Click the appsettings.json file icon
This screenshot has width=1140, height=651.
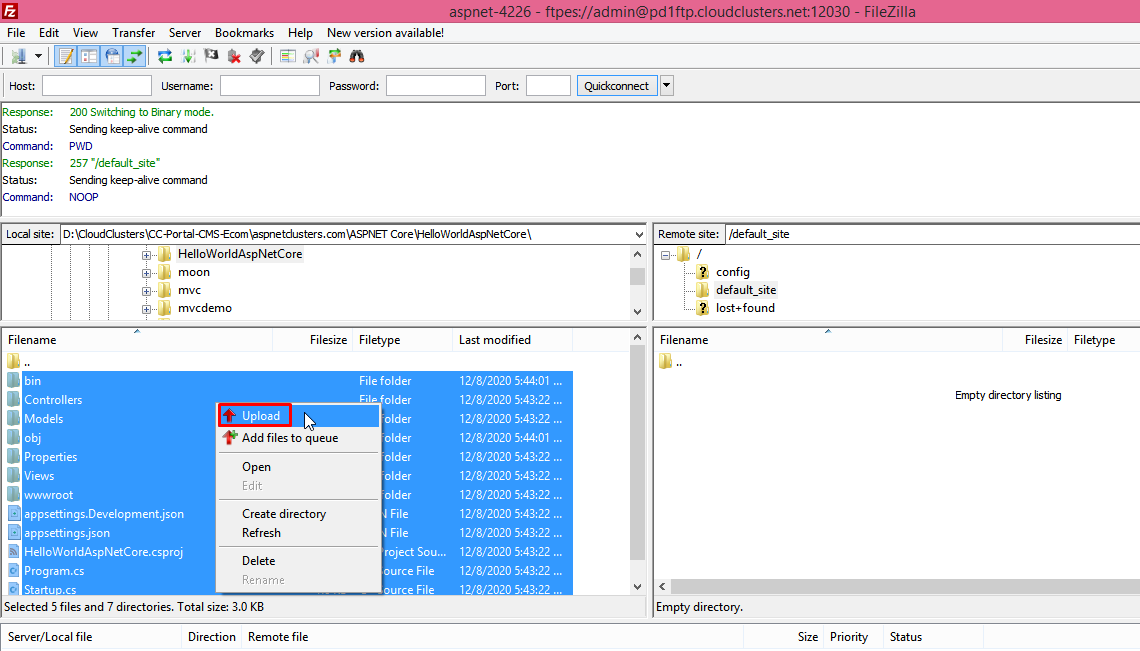[x=14, y=532]
